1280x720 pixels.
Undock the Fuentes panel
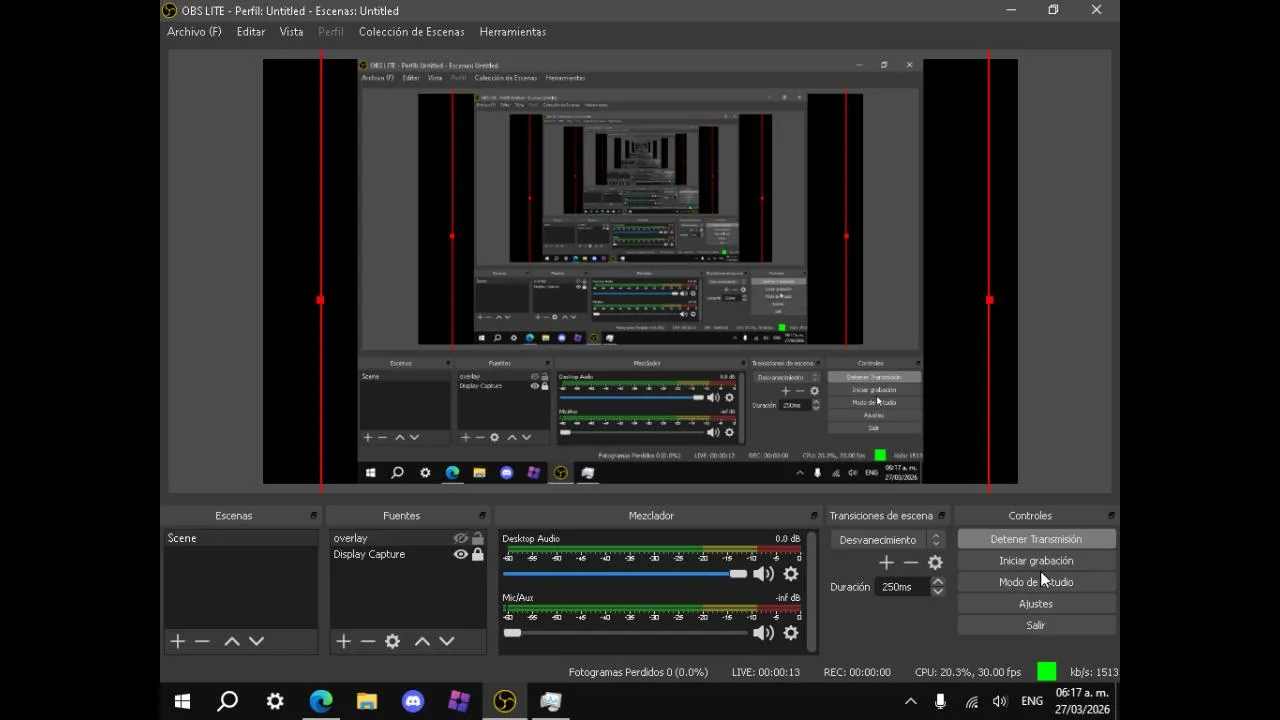[x=481, y=516]
